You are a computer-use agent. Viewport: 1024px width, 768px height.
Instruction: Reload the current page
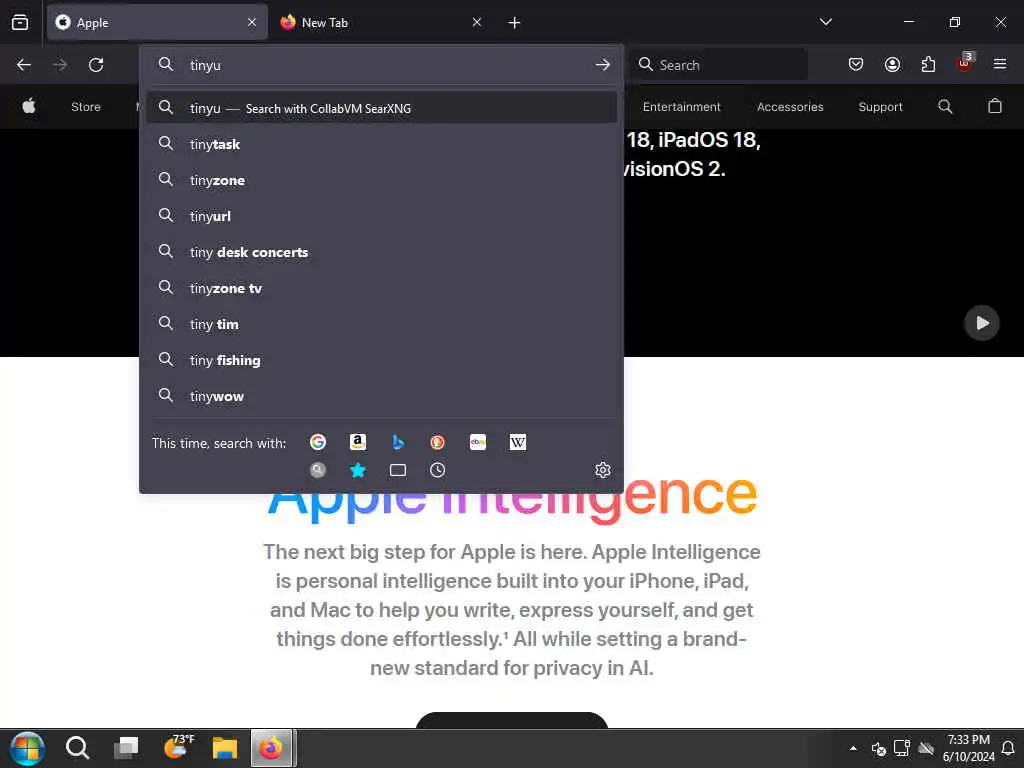point(96,65)
